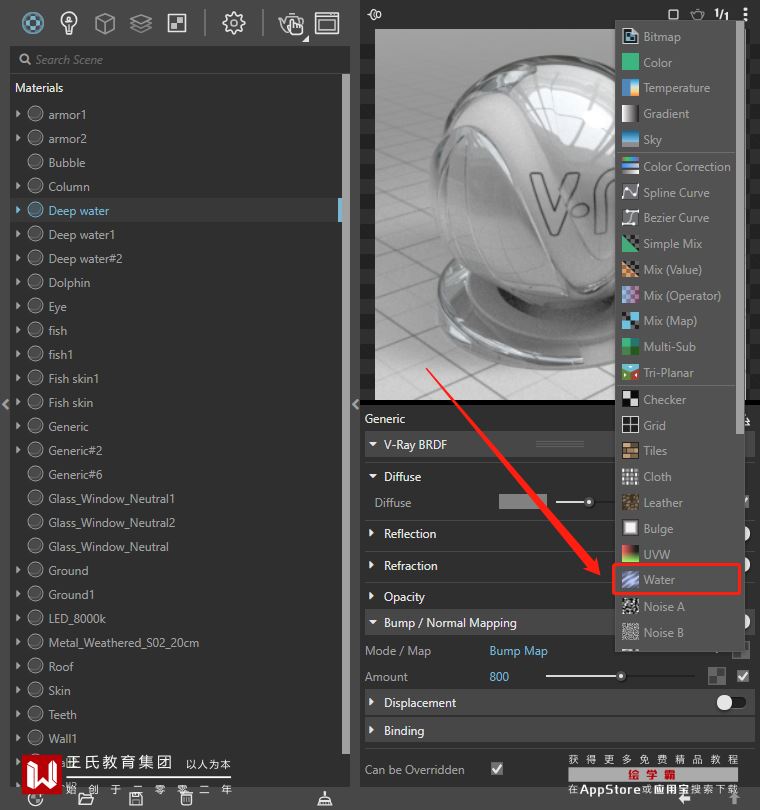
Task: Click the preview options kebab menu
Action: tap(745, 14)
